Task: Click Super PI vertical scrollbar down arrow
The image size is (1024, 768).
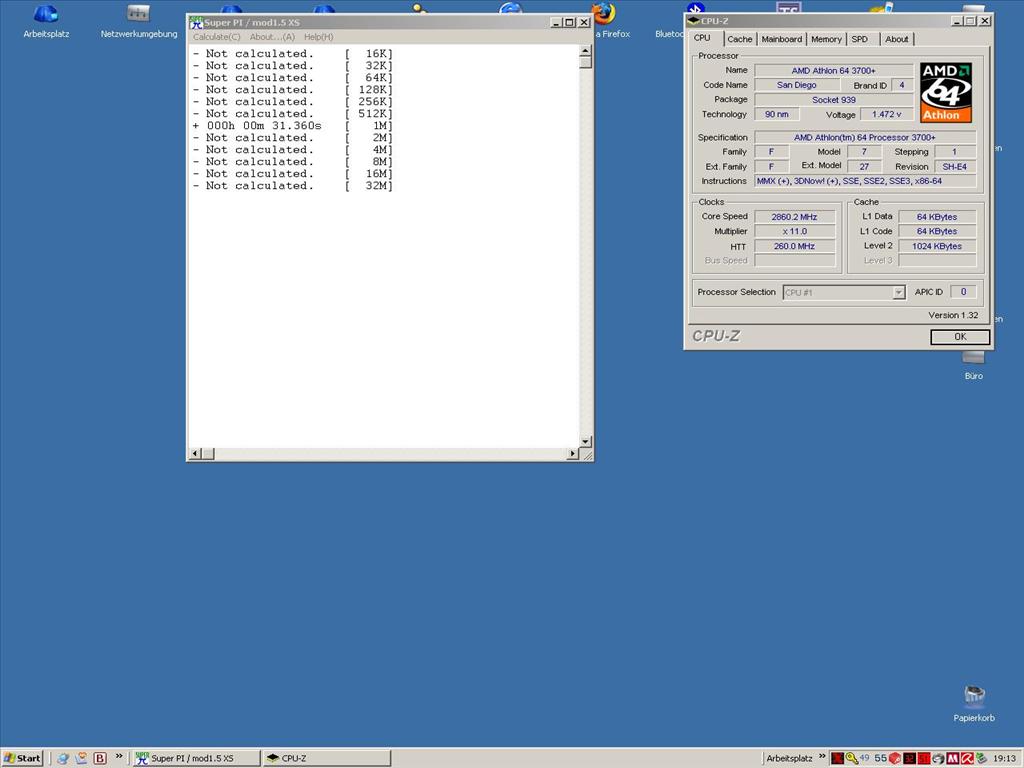Action: click(585, 441)
